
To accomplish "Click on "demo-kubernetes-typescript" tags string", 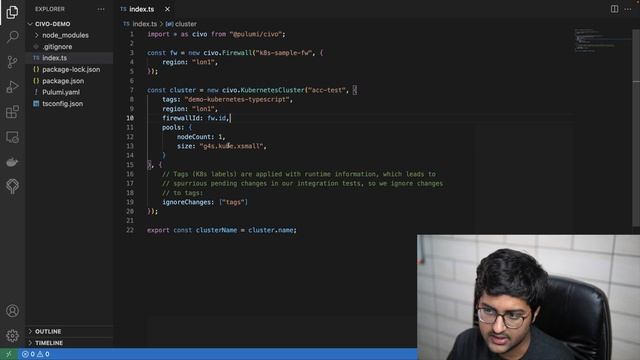I will [x=237, y=99].
